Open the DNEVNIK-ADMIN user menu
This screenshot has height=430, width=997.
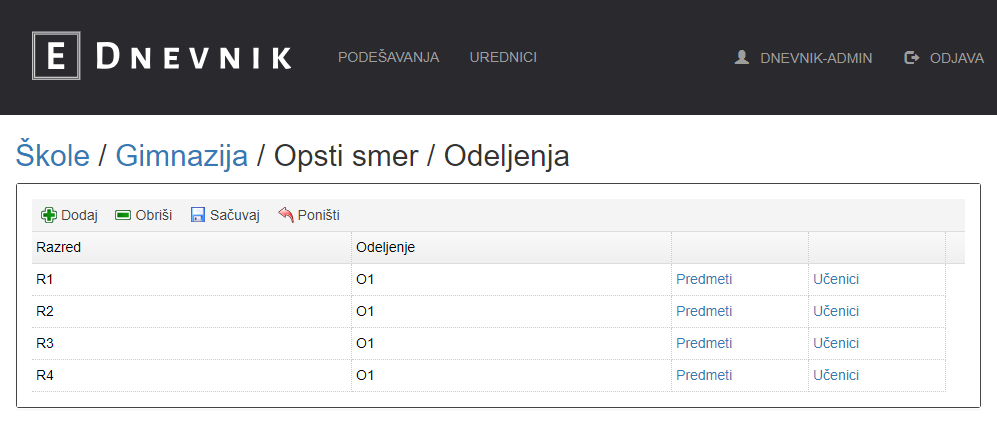point(815,58)
